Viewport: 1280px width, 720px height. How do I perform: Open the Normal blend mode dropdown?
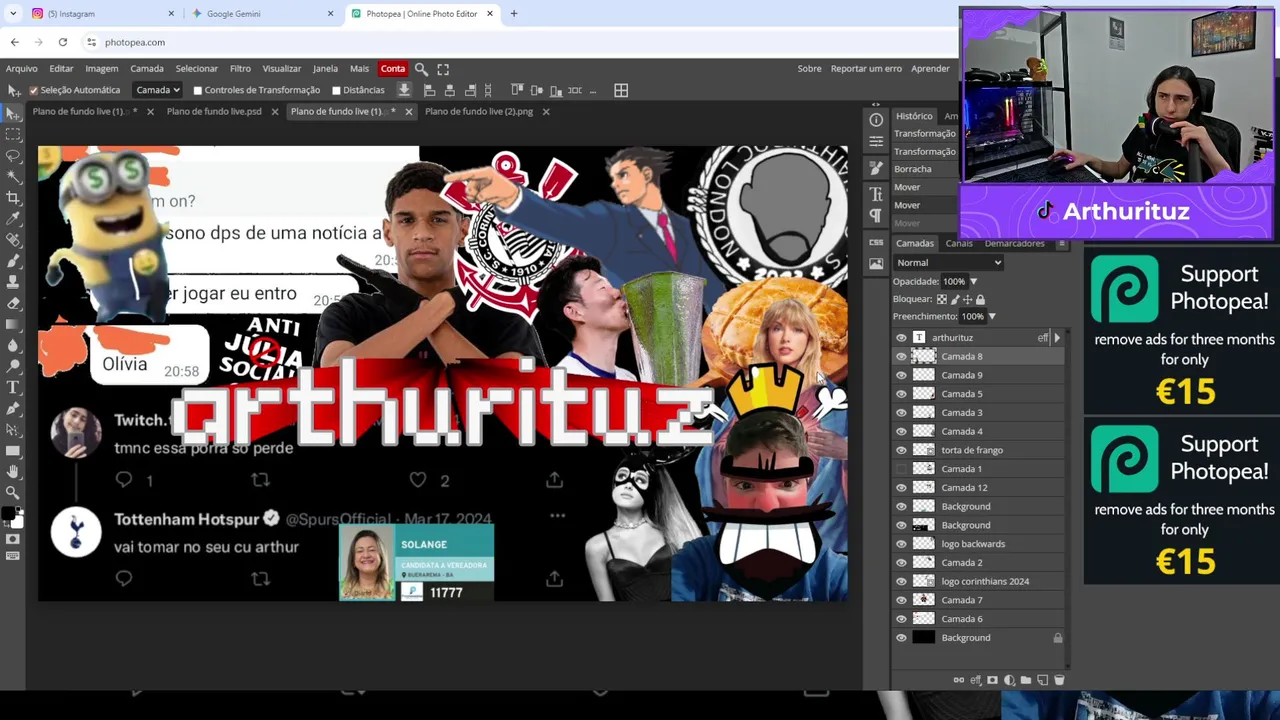pos(948,263)
